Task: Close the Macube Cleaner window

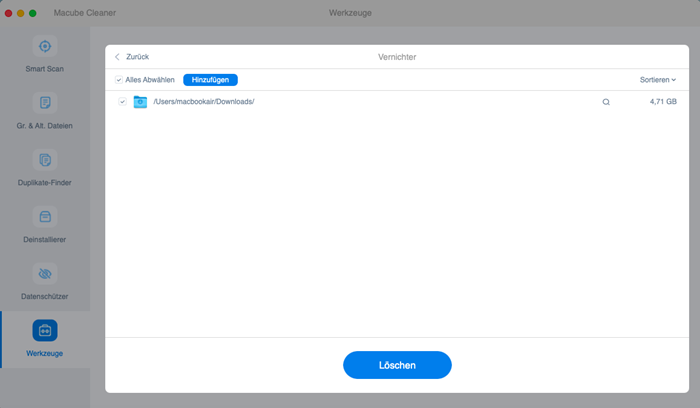Action: point(8,13)
